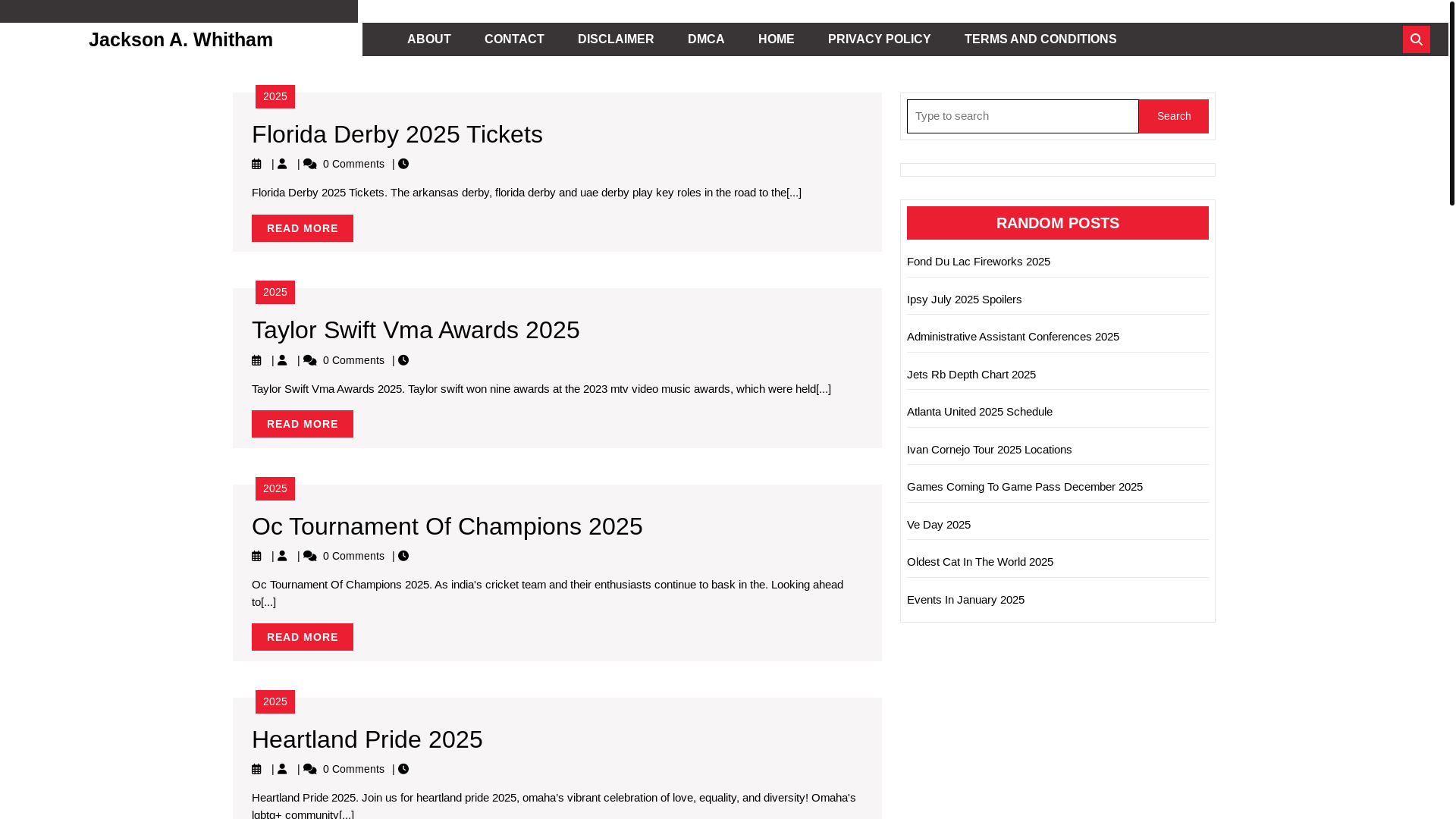This screenshot has width=1456, height=819.
Task: Click the red search icon in navigation bar
Action: tap(1416, 39)
